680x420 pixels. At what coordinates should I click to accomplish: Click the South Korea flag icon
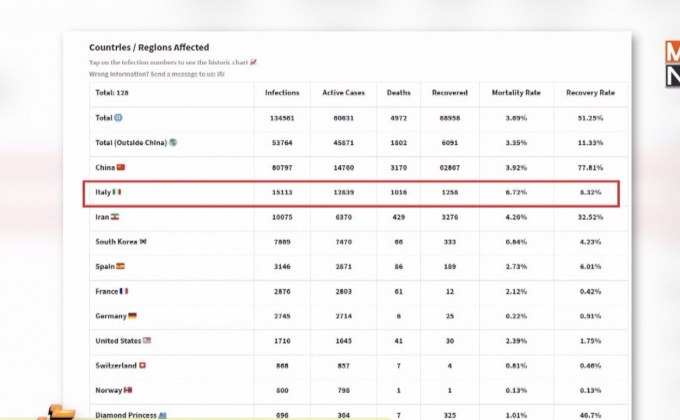pos(143,241)
